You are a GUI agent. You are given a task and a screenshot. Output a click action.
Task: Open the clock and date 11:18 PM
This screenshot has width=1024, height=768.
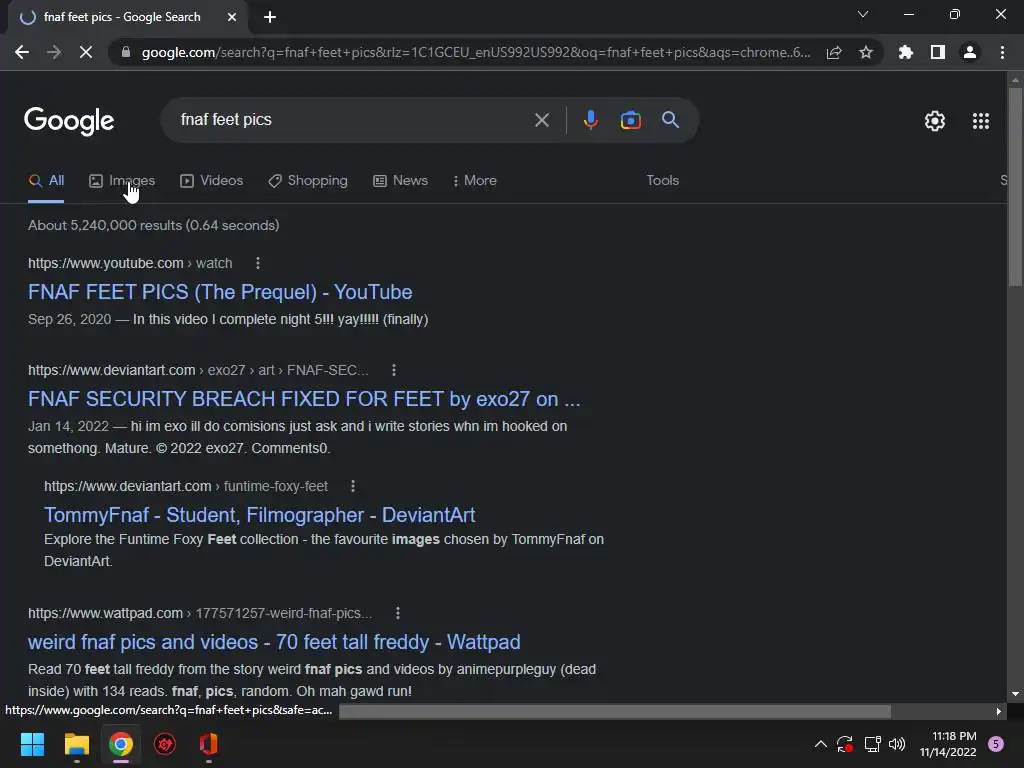point(948,744)
